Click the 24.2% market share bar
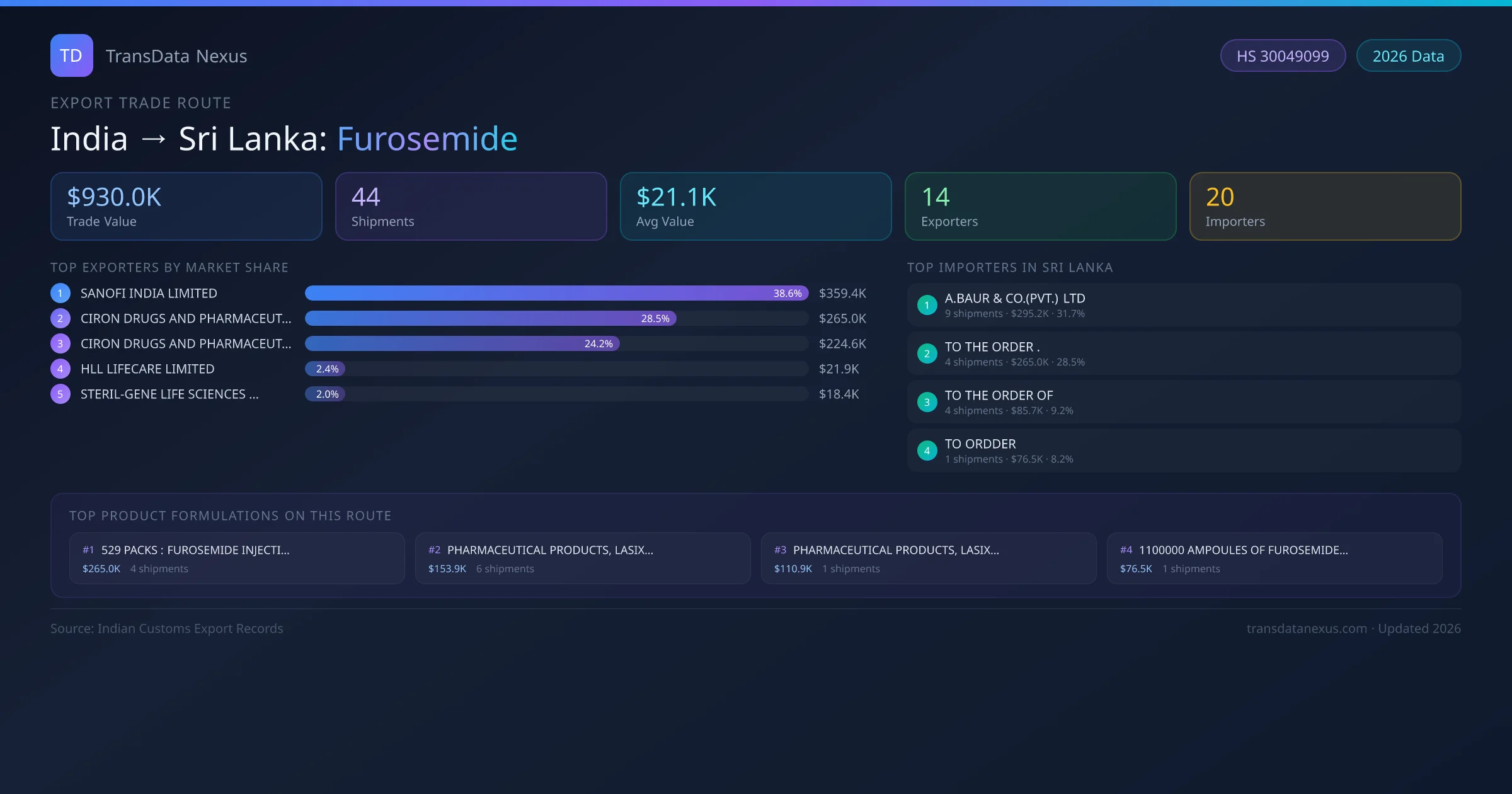1512x794 pixels. 462,343
